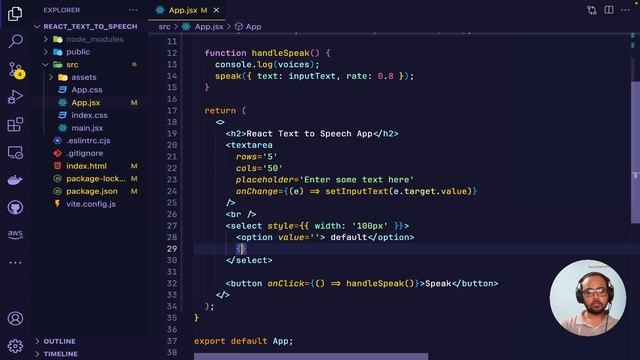Click src in the breadcrumb

click(x=164, y=27)
